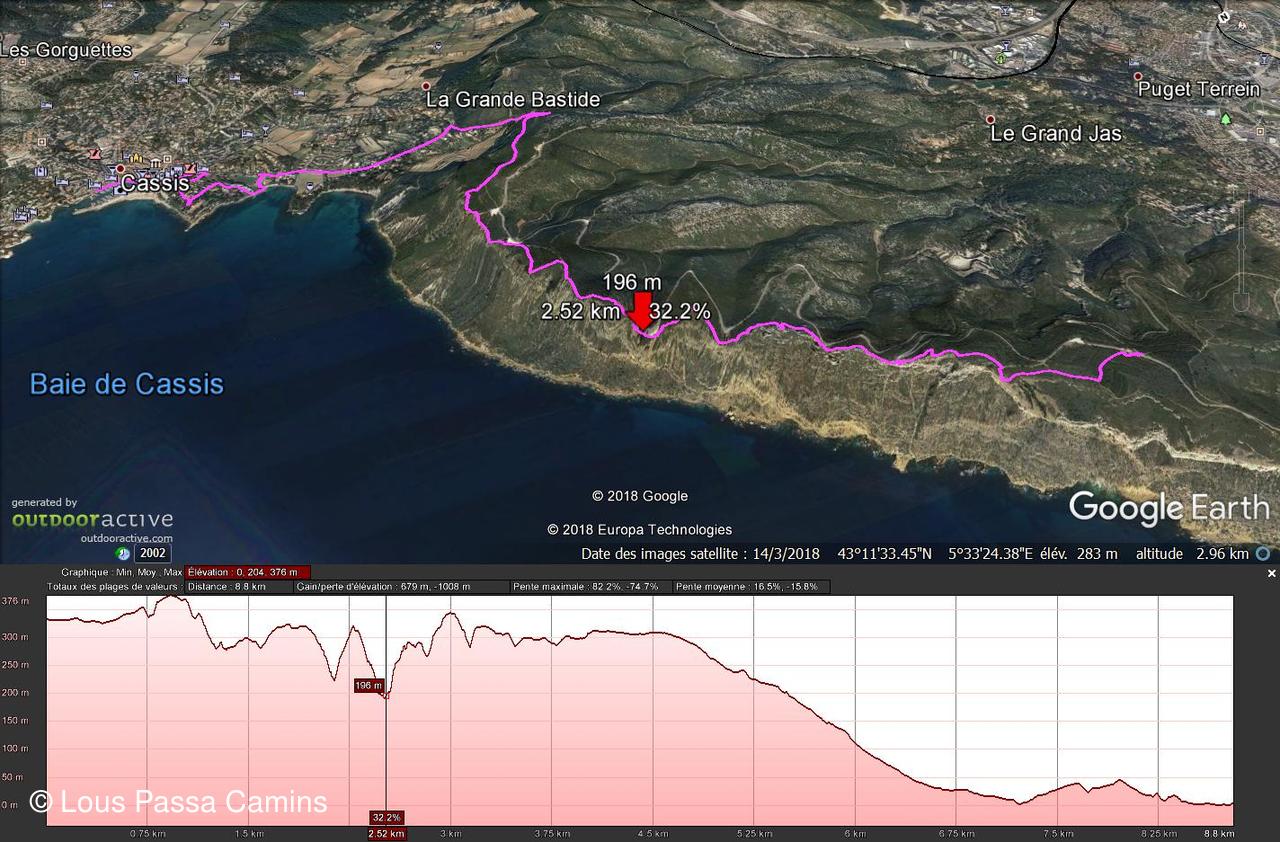This screenshot has width=1280, height=842.
Task: Click the Cassis placemark dot
Action: (x=120, y=169)
